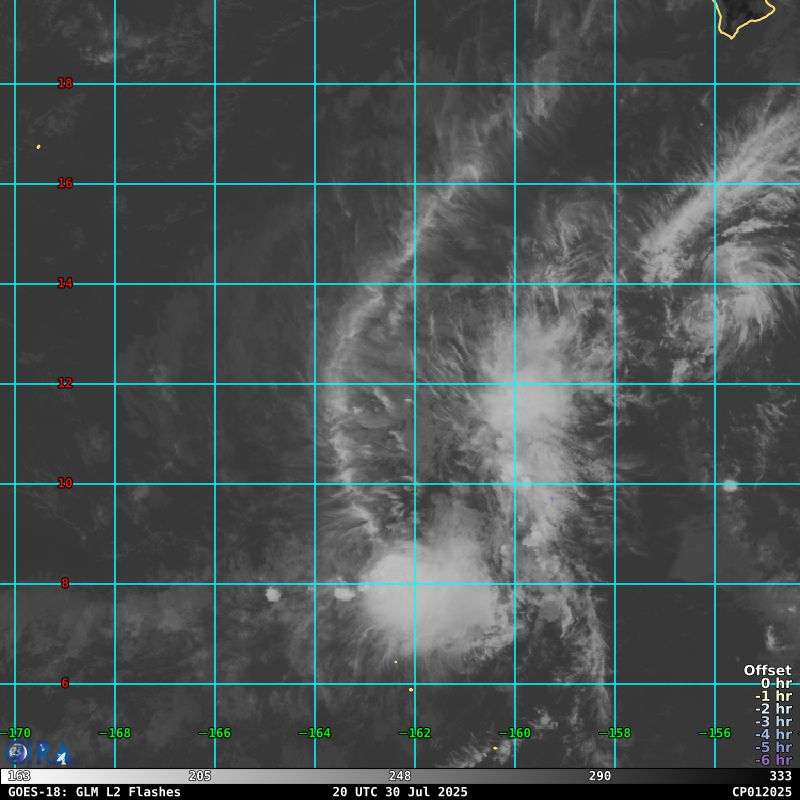Click the 248 value on the colorbar
This screenshot has width=800, height=800.
(400, 776)
